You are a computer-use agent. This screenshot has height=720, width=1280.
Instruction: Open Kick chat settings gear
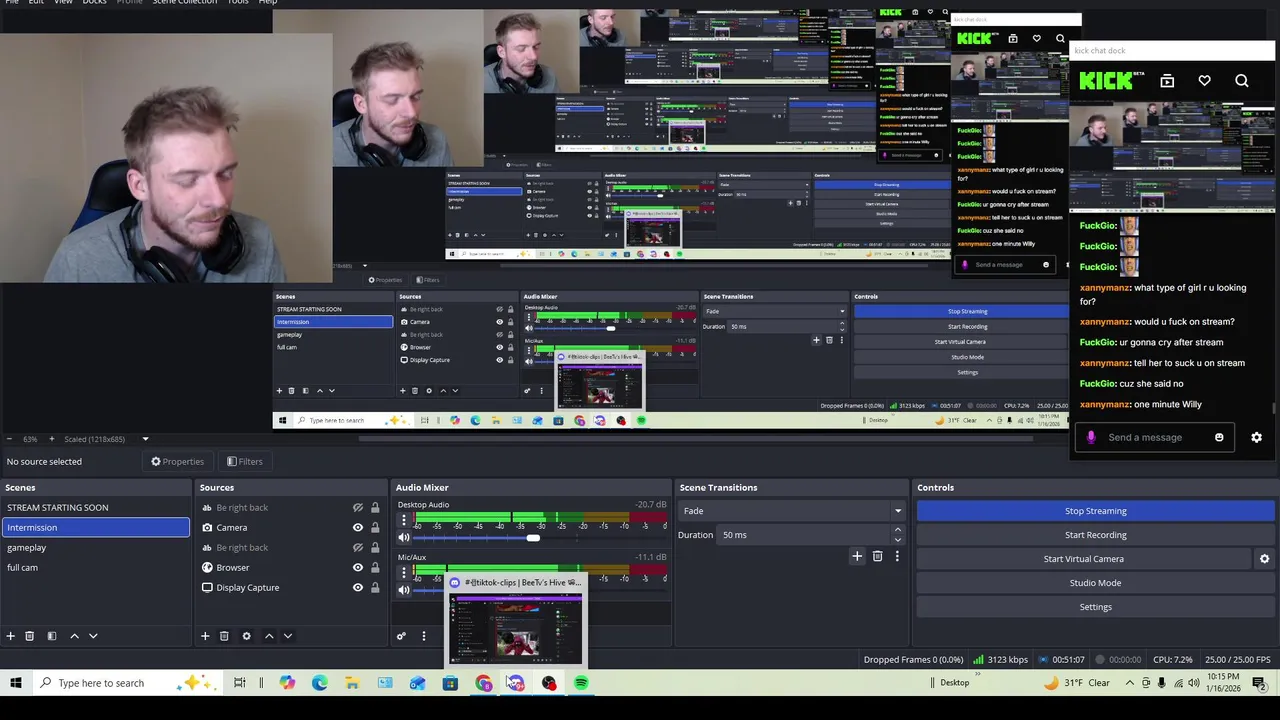tap(1256, 437)
